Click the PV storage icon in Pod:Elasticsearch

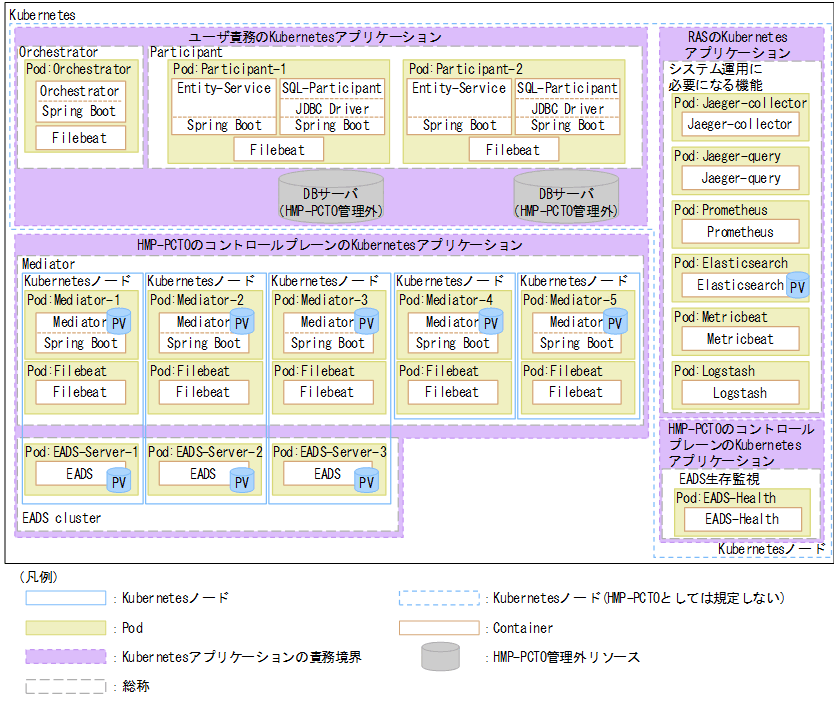[797, 286]
